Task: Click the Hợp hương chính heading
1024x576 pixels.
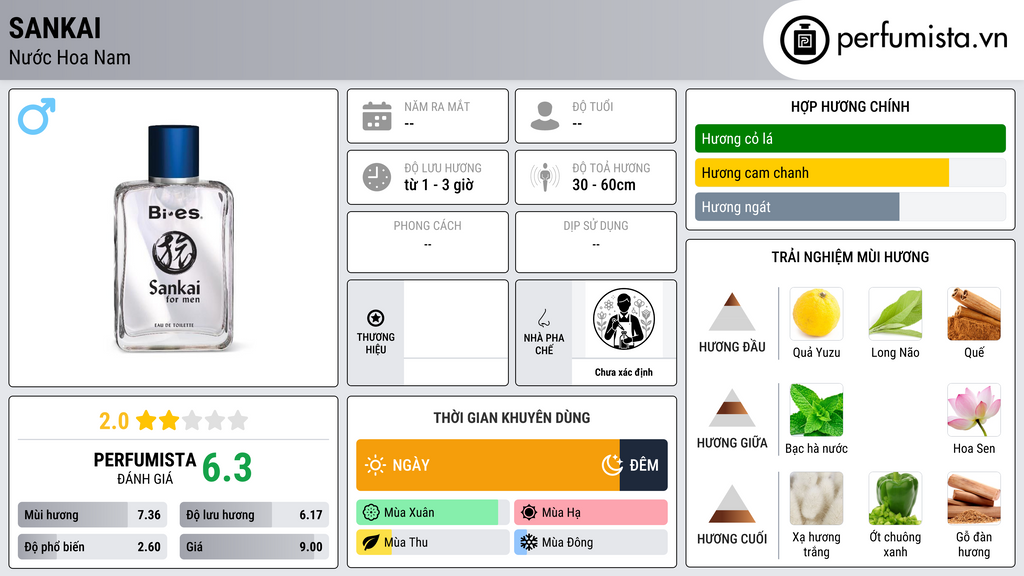Action: (850, 106)
